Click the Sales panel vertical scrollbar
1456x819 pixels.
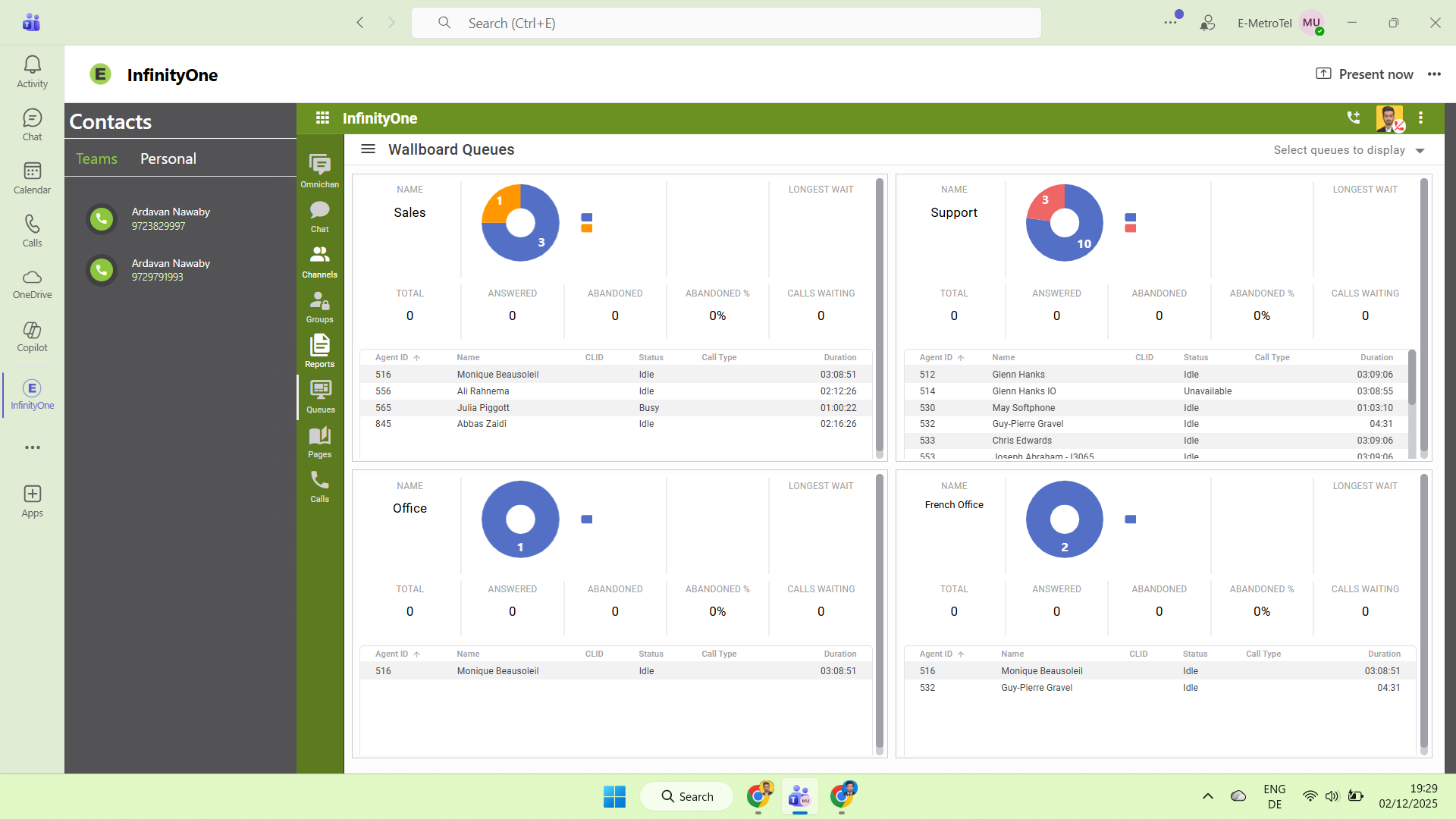(x=880, y=315)
